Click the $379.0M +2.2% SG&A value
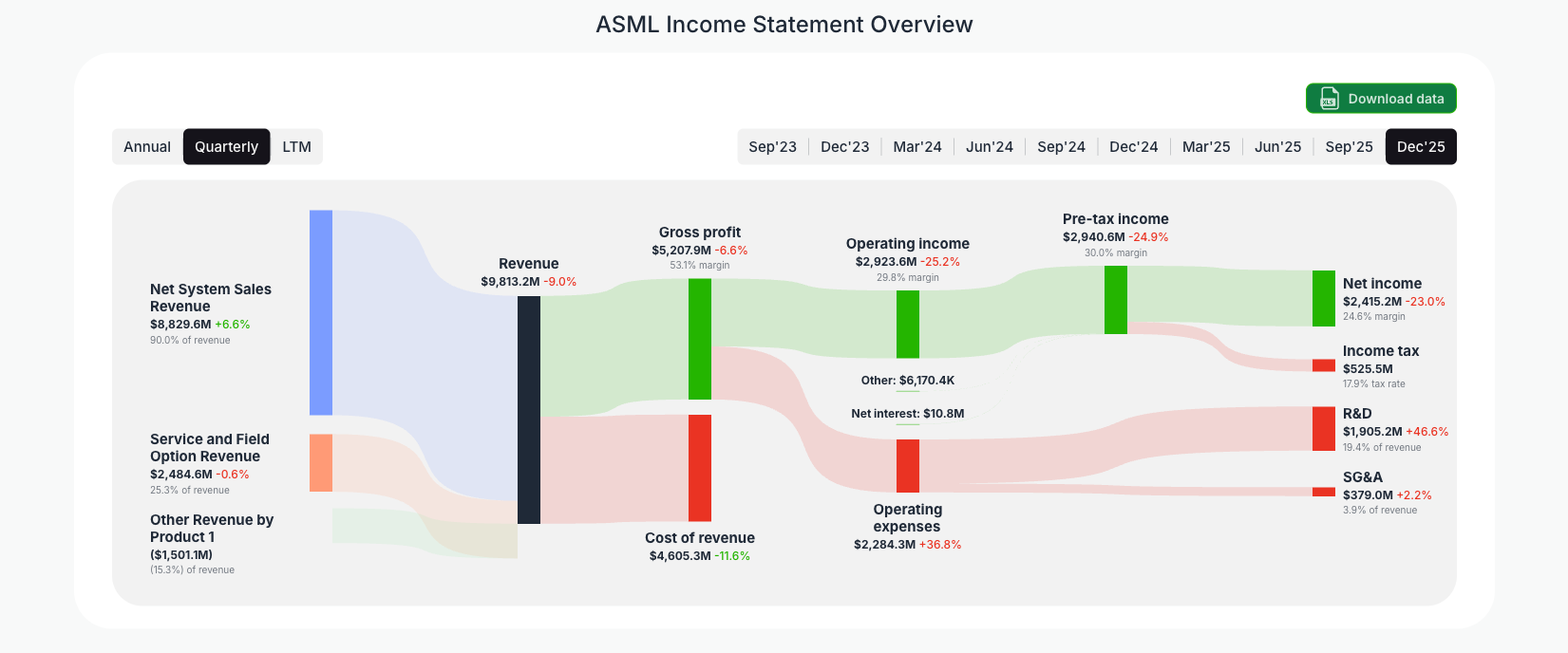The height and width of the screenshot is (653, 1568). point(1388,495)
